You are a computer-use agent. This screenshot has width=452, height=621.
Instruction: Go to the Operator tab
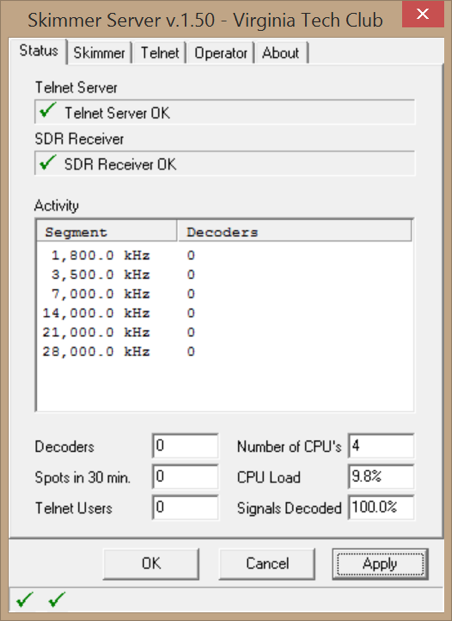click(221, 53)
